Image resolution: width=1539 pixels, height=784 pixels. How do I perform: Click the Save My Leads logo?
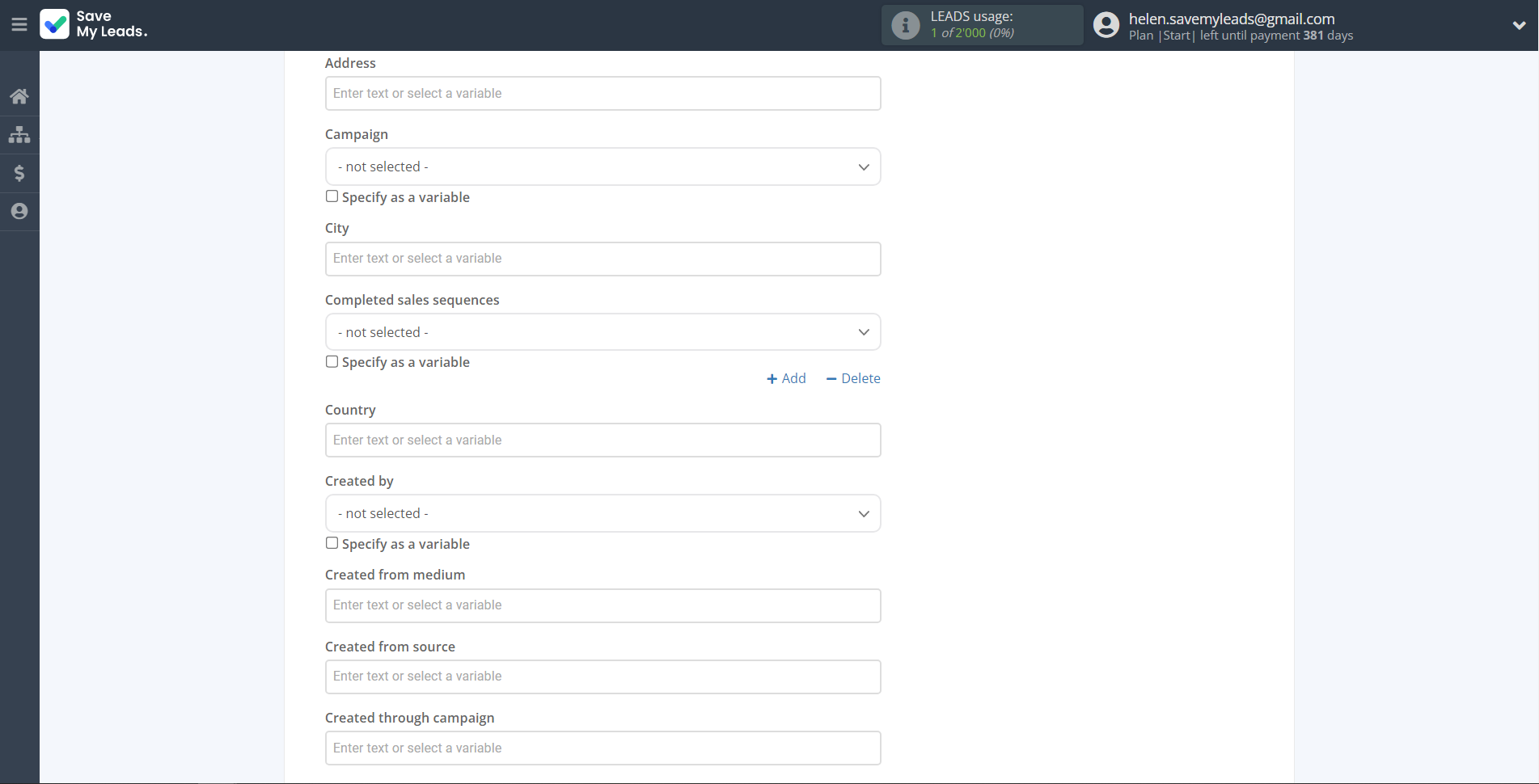(x=94, y=24)
